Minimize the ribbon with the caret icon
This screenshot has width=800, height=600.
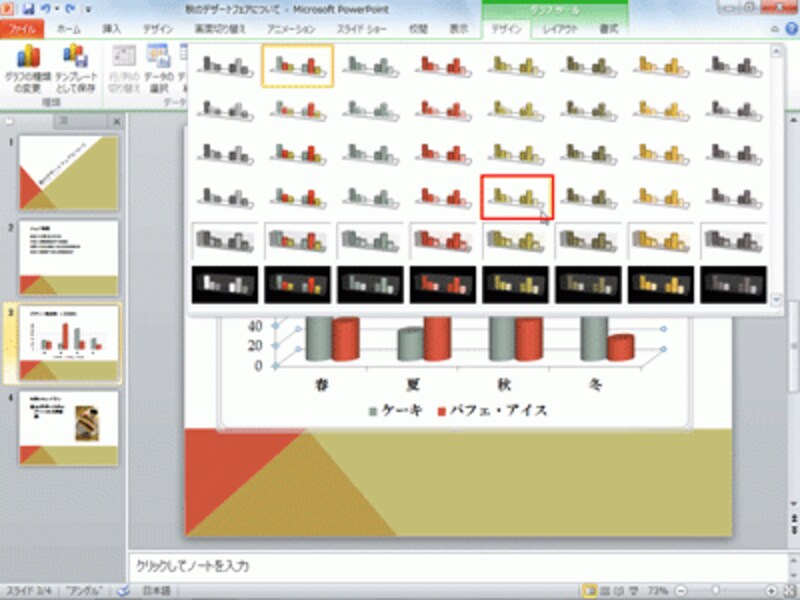774,30
